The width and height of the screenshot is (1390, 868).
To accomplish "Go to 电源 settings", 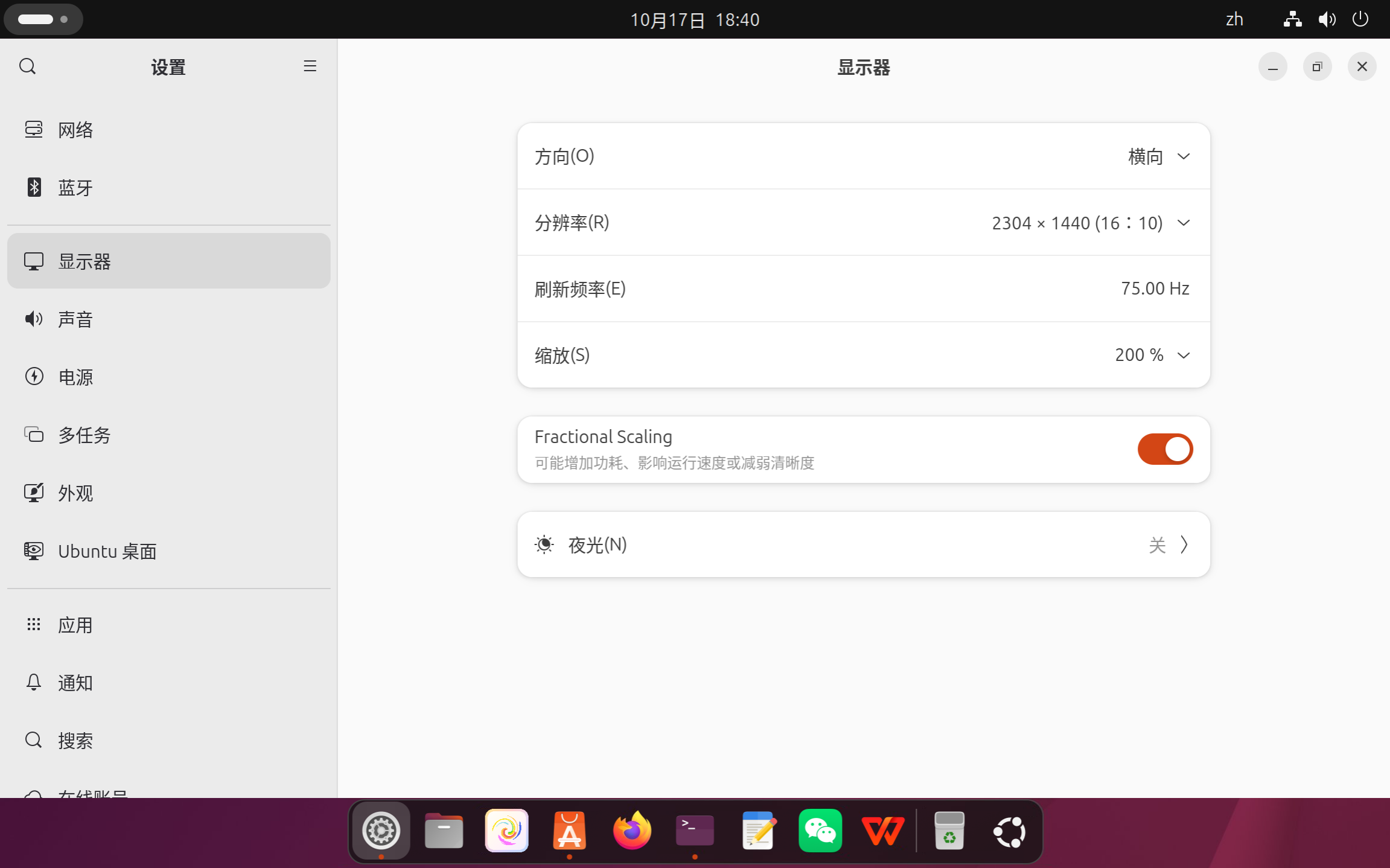I will 169,377.
